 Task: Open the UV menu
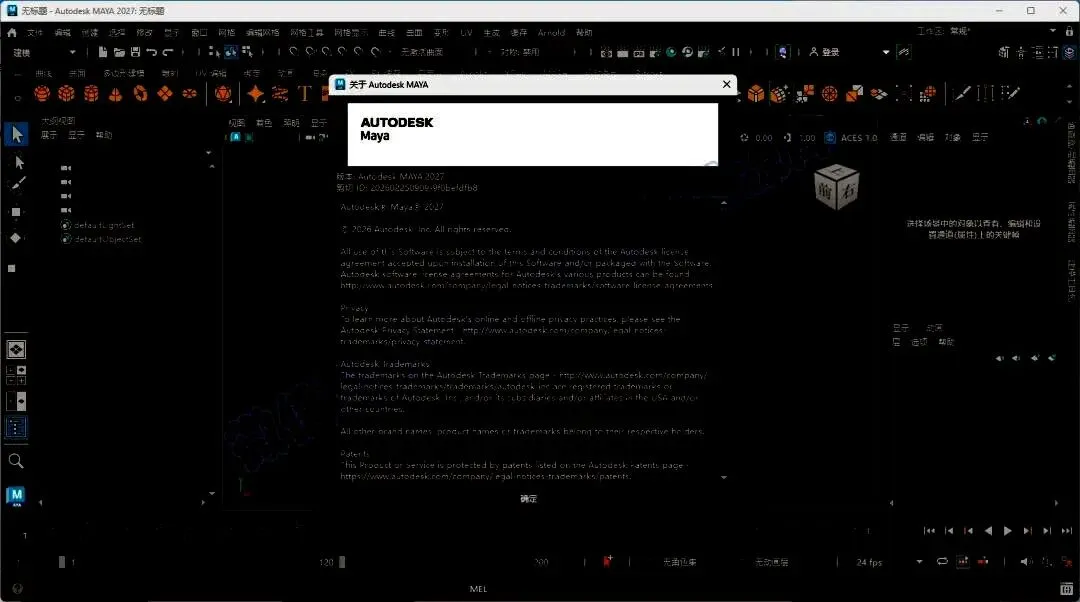pos(466,32)
